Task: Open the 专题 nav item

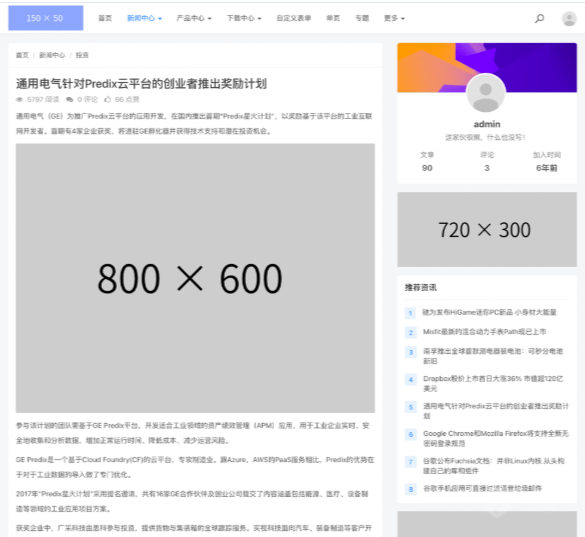Action: point(362,18)
